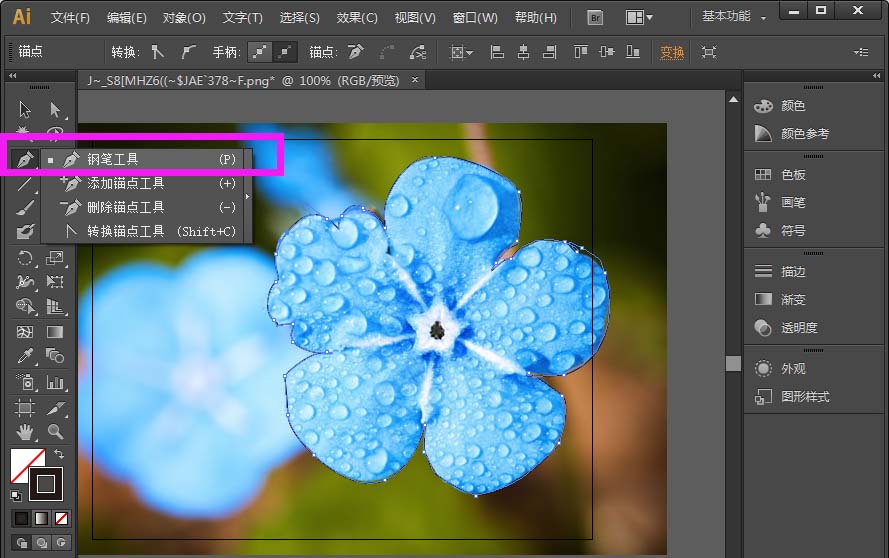The width and height of the screenshot is (889, 558).
Task: Expand the collapsed right panel dock
Action: 877,75
